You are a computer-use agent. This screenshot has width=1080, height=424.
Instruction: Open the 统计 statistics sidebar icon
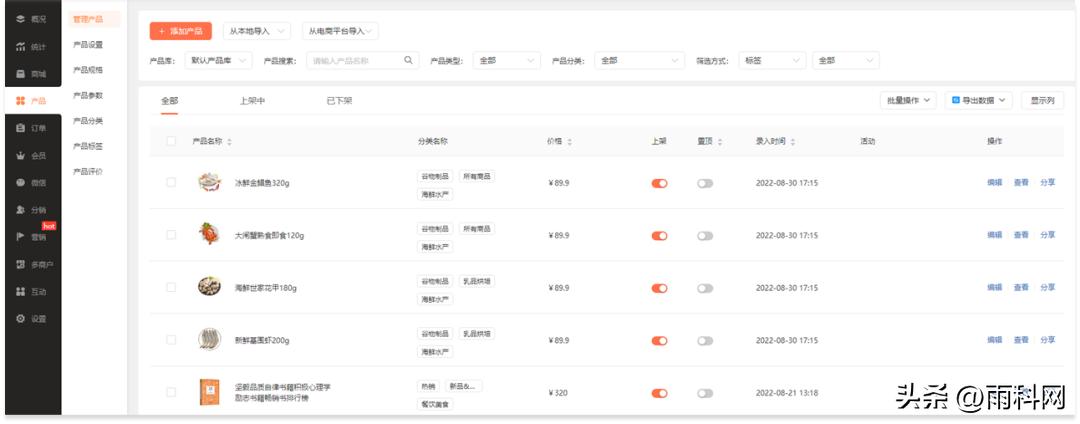21,47
